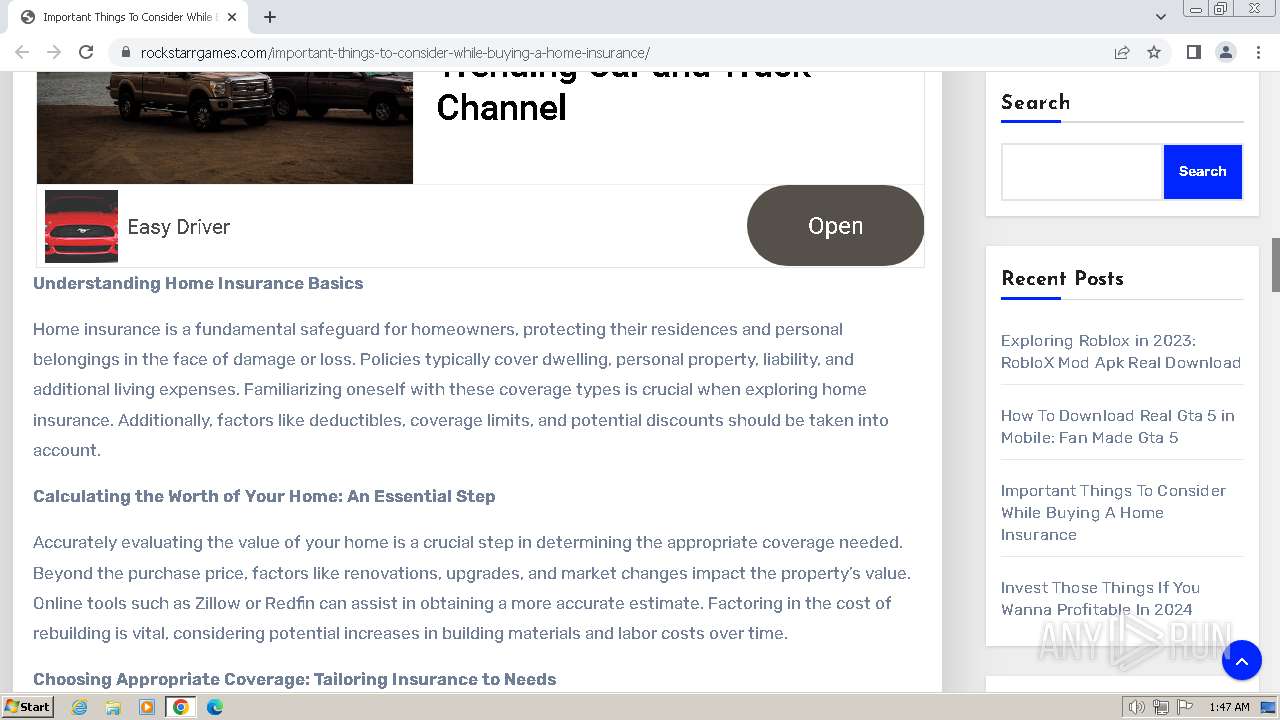Click the network tray icon
Screen dimensions: 1280x720
(x=1161, y=707)
